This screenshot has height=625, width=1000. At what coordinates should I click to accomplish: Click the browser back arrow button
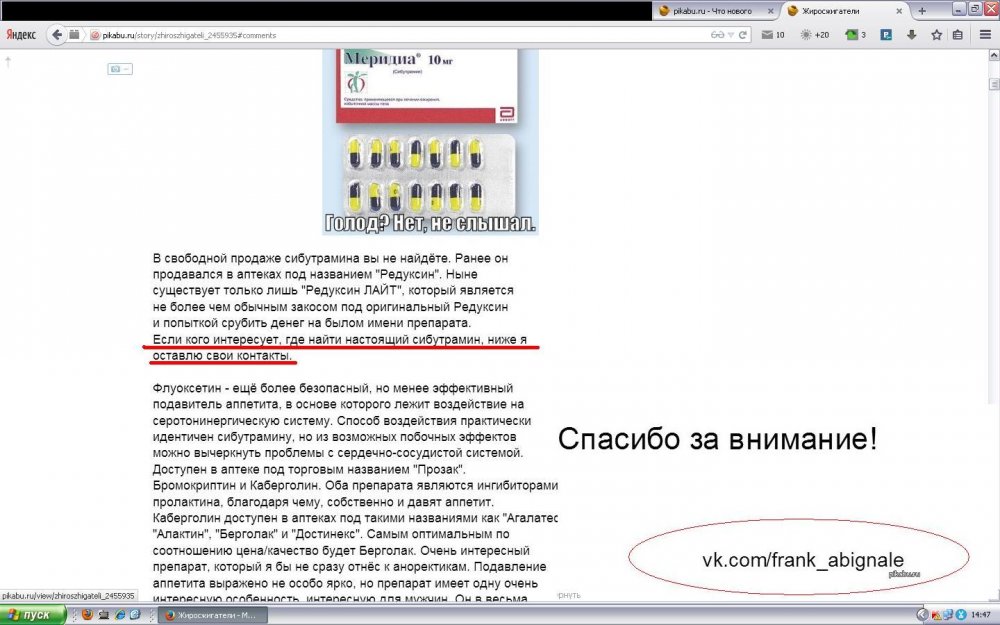(x=56, y=34)
